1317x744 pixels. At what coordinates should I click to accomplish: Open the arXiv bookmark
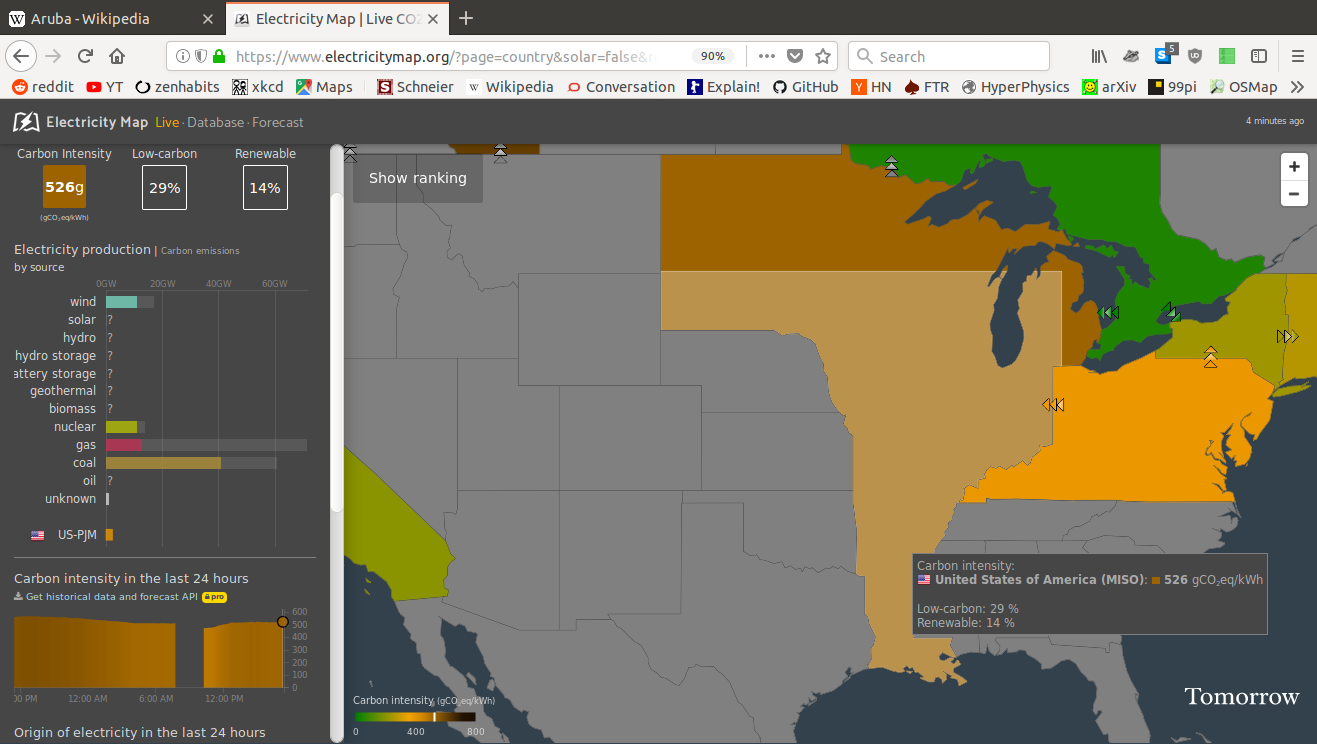[1109, 87]
